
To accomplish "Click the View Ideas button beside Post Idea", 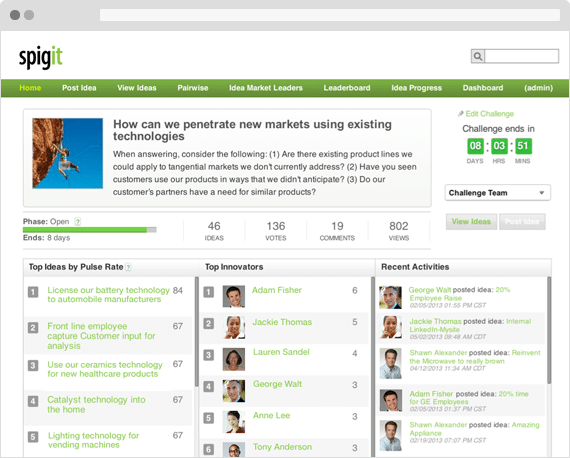I will tap(471, 222).
